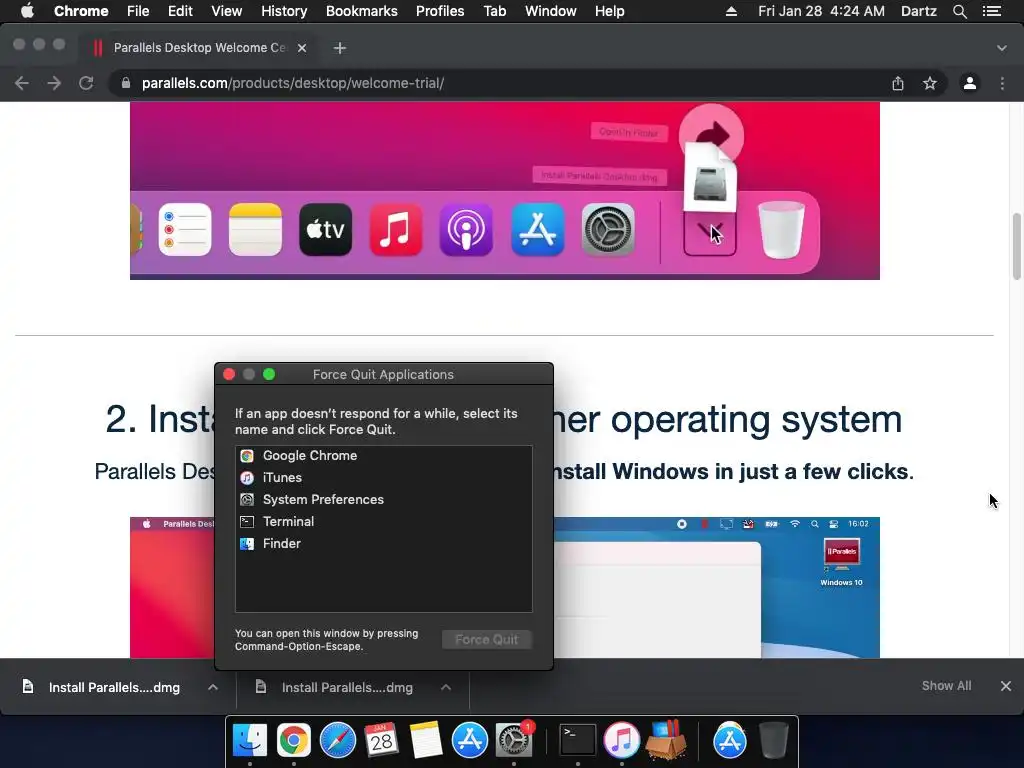Screen dimensions: 1024x768
Task: Select Finder in Force Quit list
Action: coord(383,543)
